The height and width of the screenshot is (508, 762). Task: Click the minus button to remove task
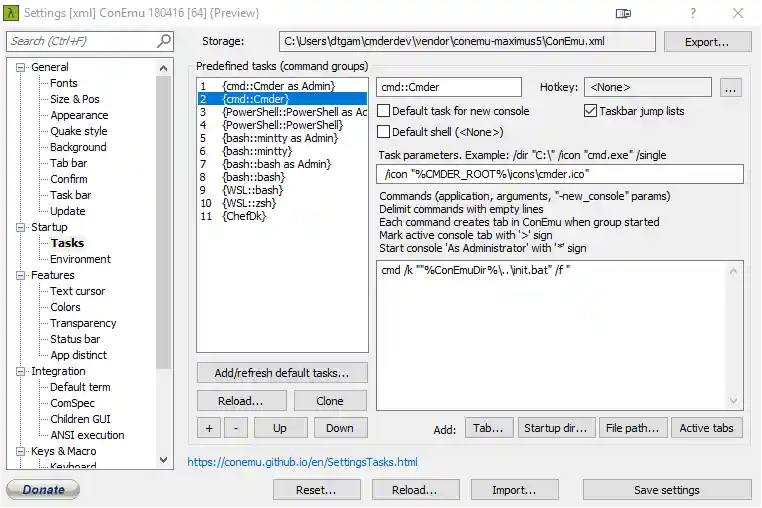pyautogui.click(x=234, y=428)
